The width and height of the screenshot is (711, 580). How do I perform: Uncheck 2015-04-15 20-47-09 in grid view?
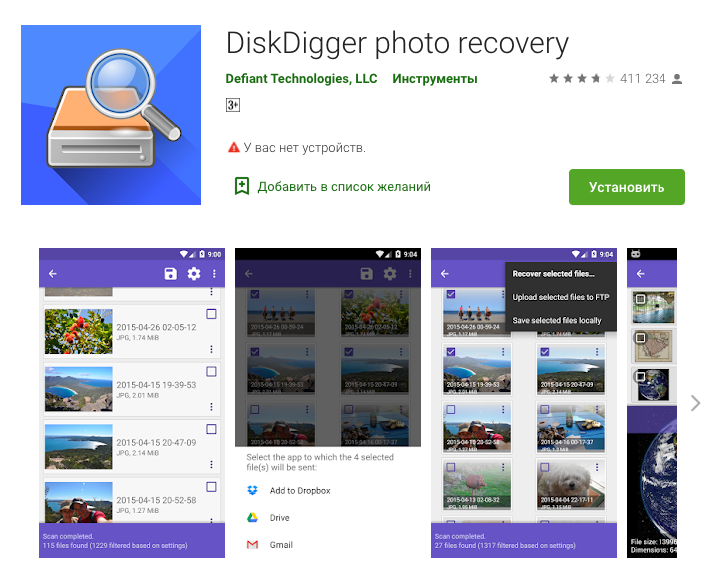point(545,351)
